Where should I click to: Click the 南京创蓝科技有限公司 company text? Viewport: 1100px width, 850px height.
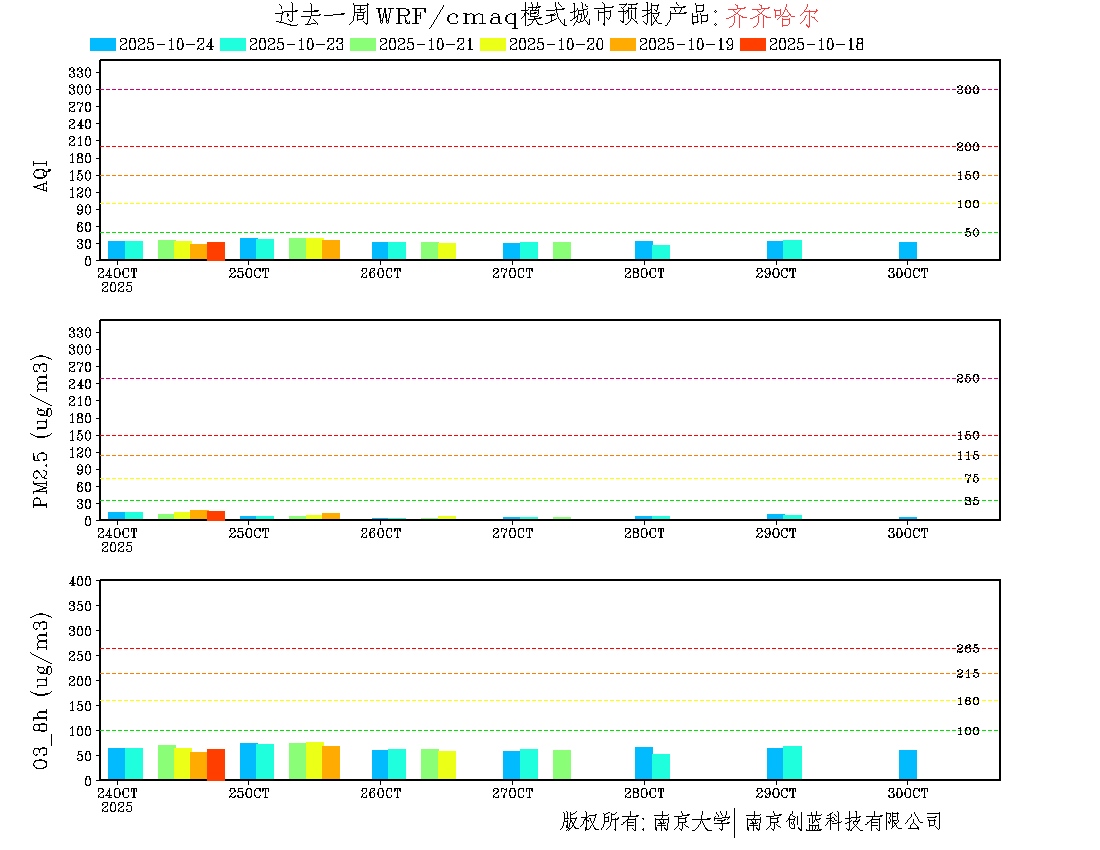[x=842, y=822]
